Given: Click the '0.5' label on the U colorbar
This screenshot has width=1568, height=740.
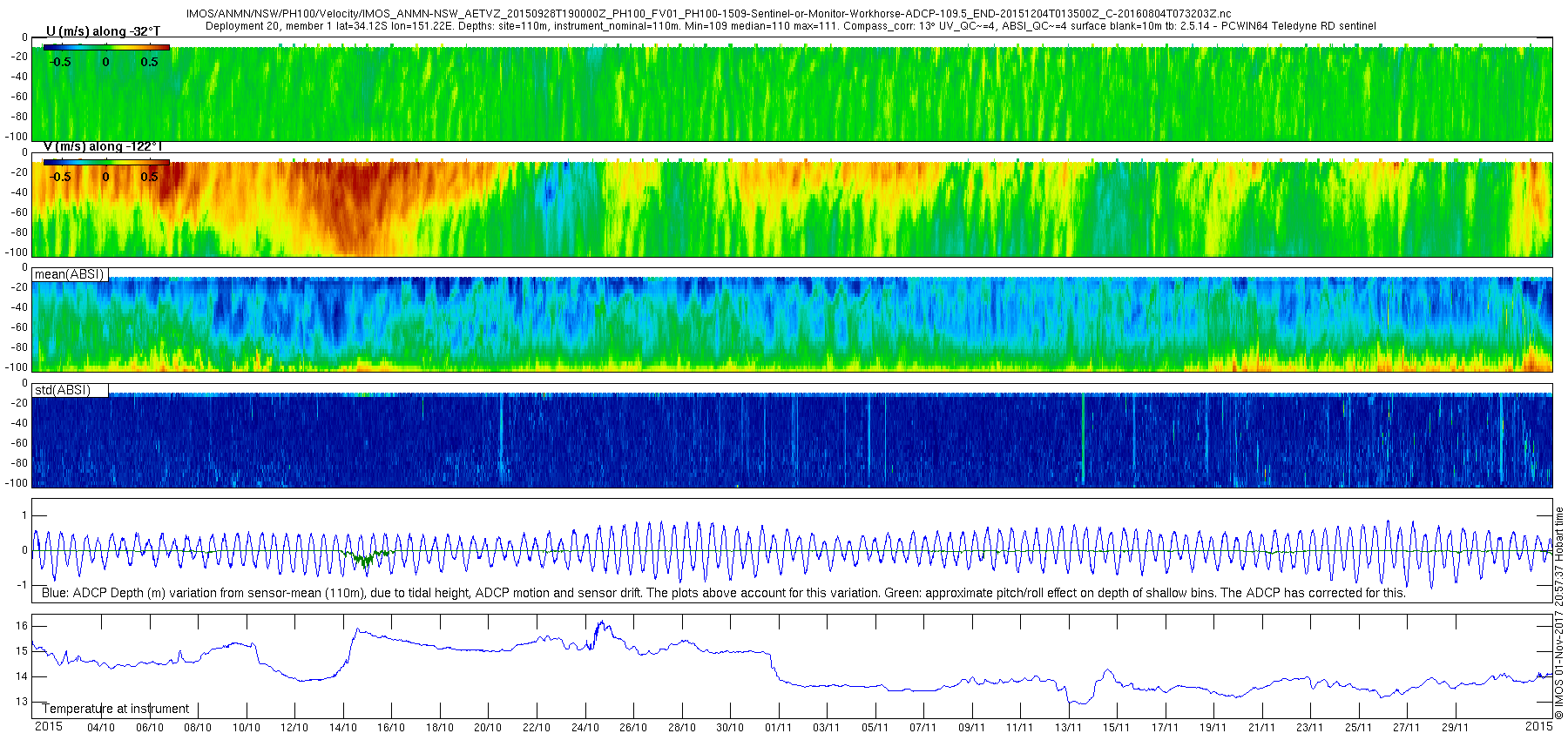Looking at the screenshot, I should click(149, 62).
